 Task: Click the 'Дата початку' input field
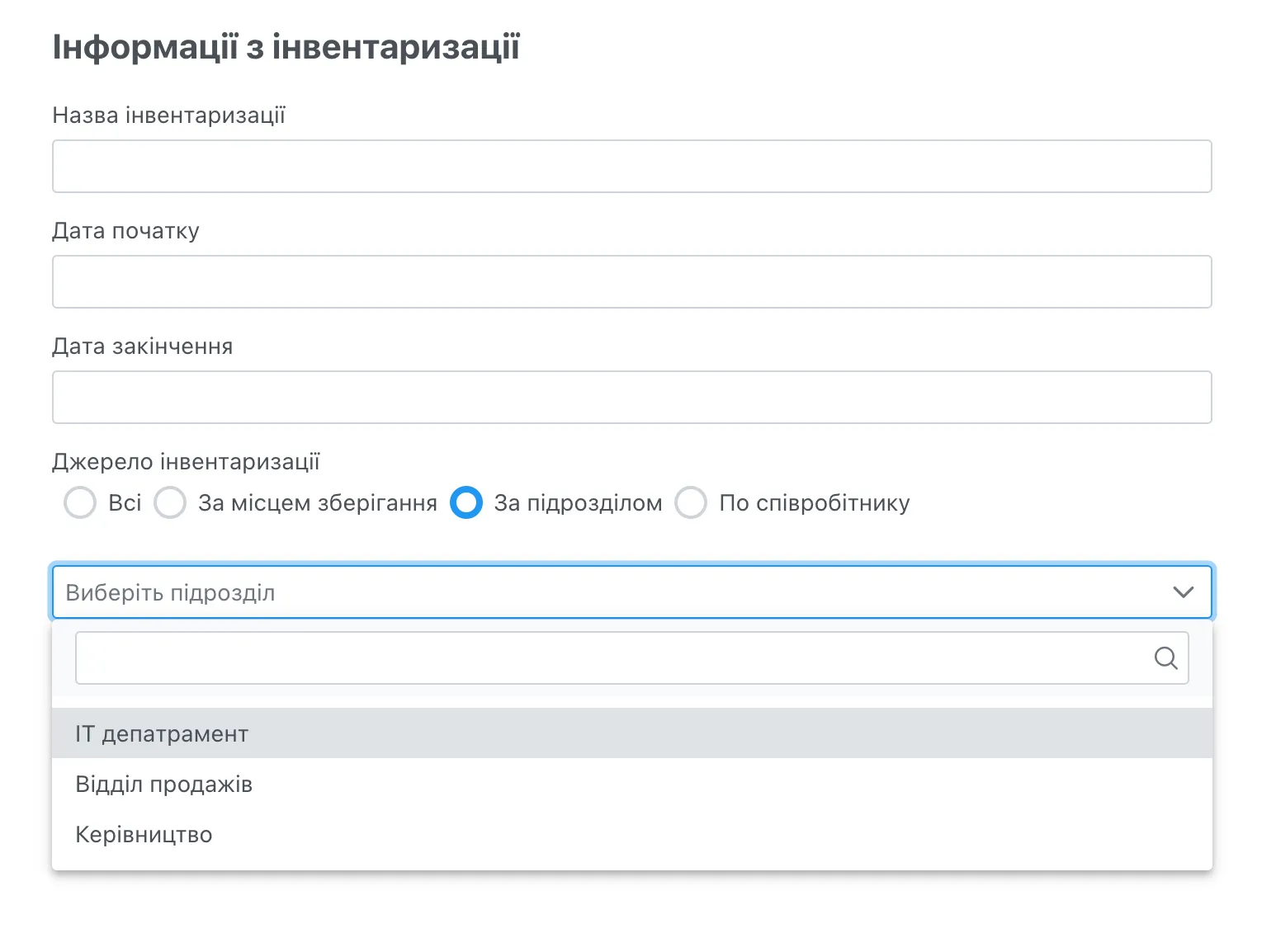(x=631, y=282)
